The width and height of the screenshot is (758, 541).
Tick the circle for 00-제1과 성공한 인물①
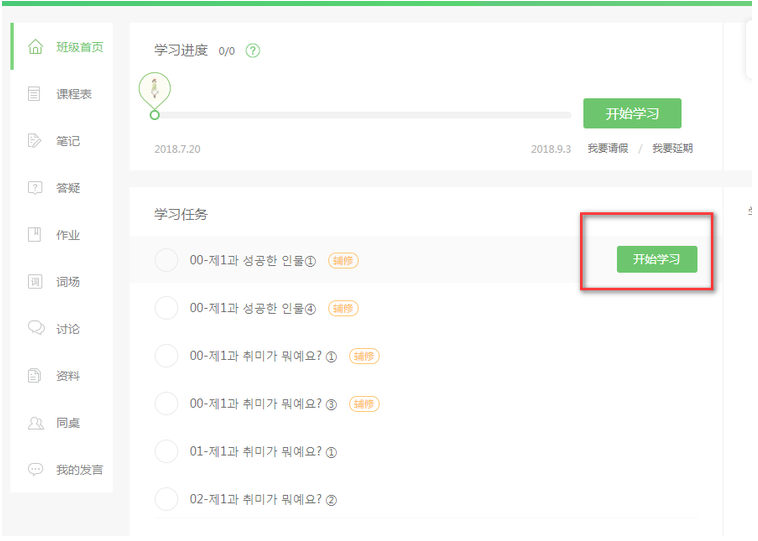[x=166, y=261]
